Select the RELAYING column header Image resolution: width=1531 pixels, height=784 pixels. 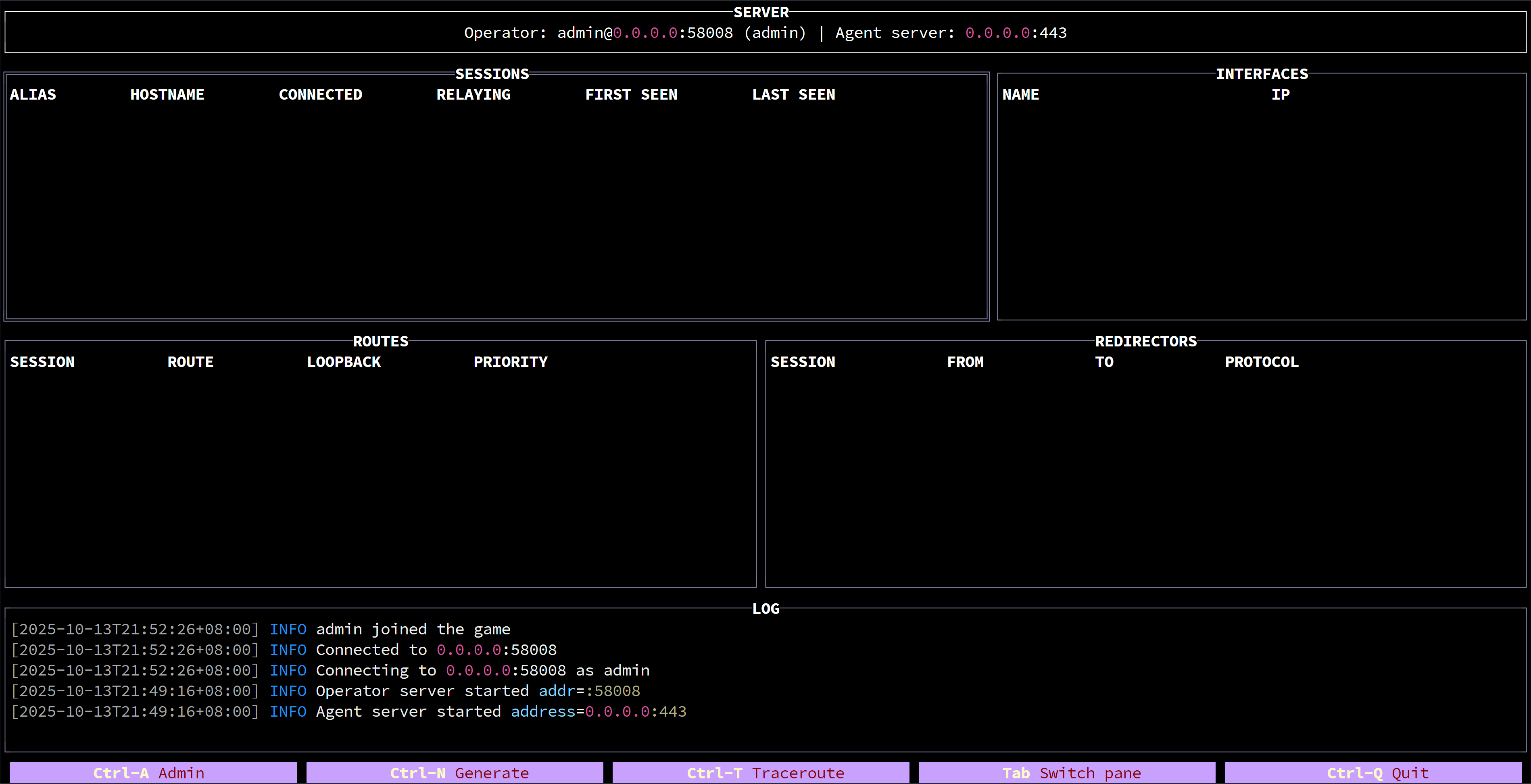(x=473, y=94)
